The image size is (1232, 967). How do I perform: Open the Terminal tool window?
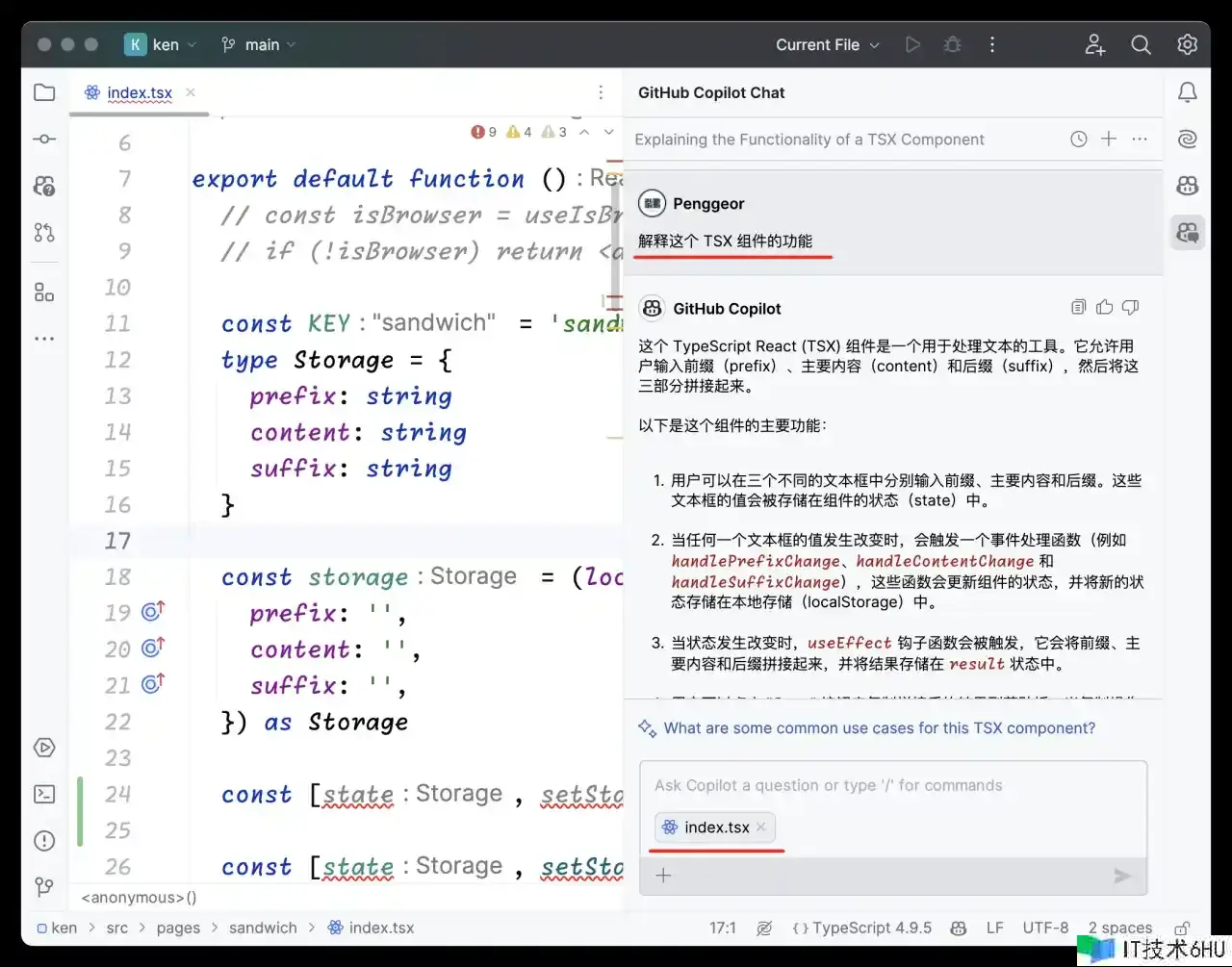tap(44, 794)
